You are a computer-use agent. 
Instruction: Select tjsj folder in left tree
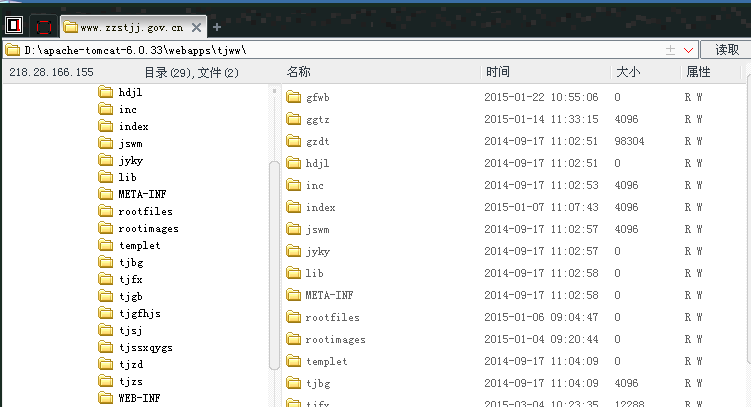tap(120, 330)
